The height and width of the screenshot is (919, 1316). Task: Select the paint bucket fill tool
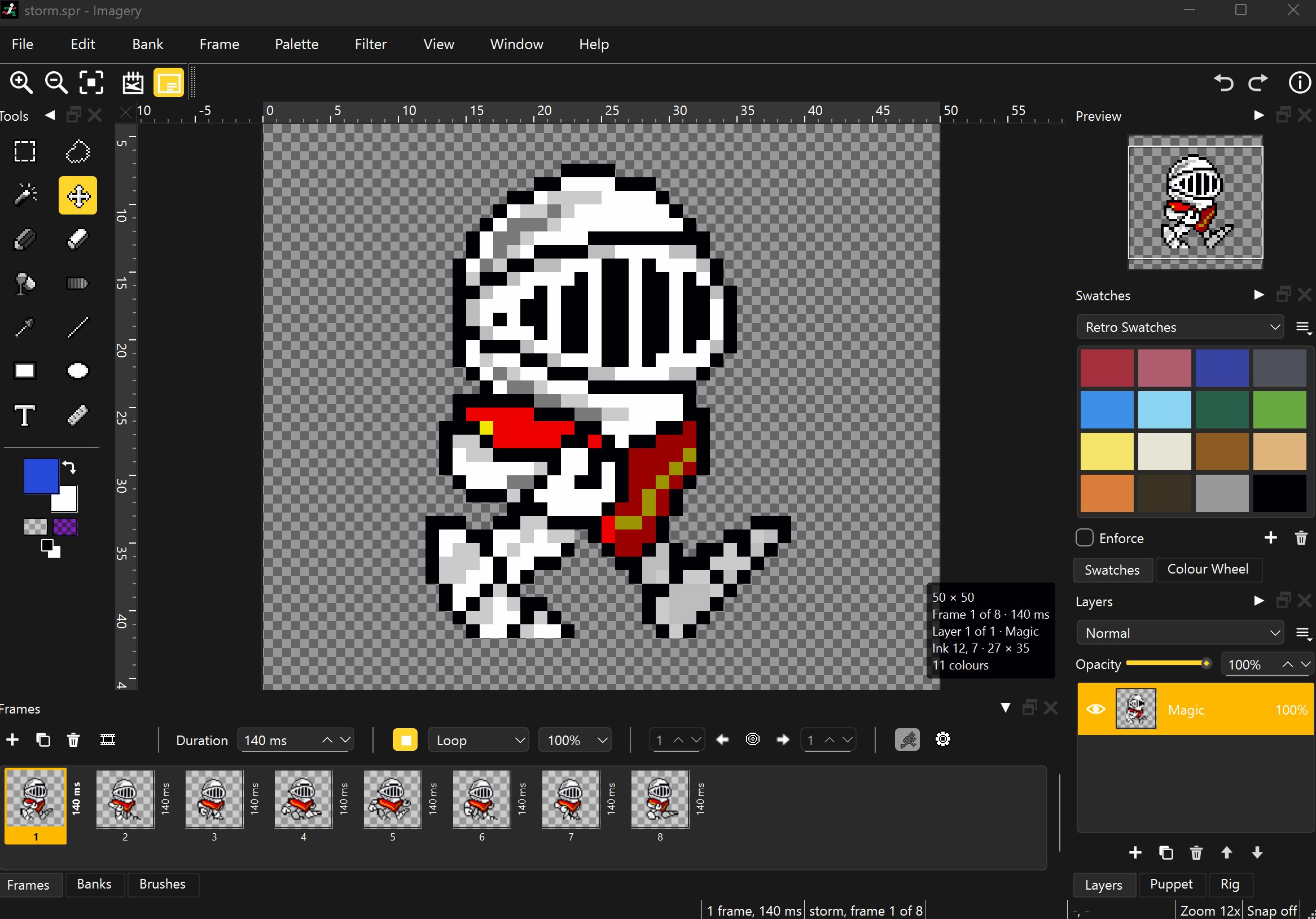[x=25, y=283]
